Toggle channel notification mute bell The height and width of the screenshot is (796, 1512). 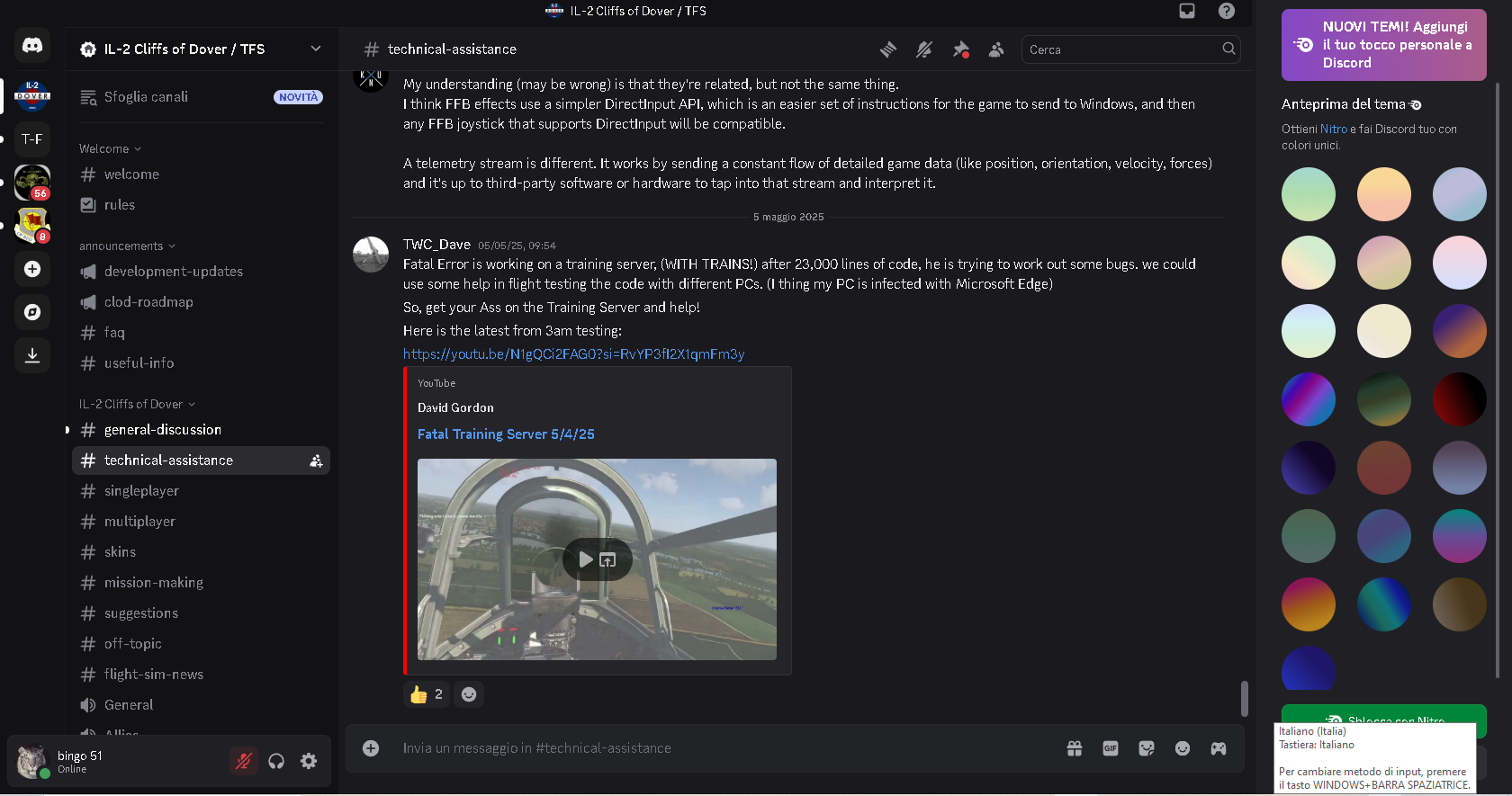click(924, 49)
